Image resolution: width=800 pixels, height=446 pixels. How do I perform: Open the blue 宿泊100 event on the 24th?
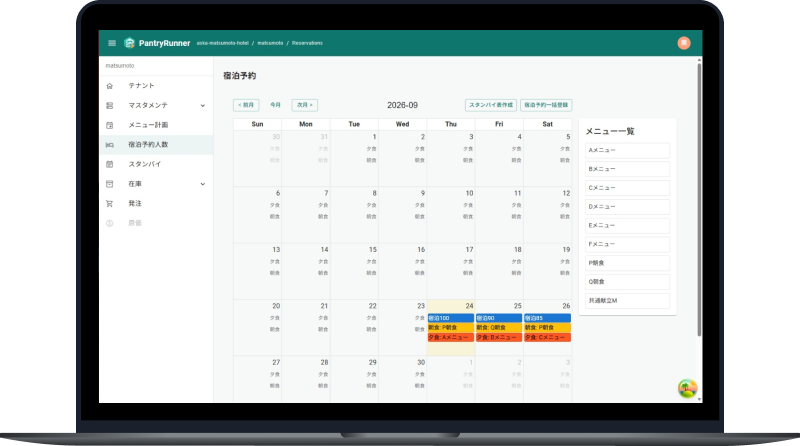[451, 318]
